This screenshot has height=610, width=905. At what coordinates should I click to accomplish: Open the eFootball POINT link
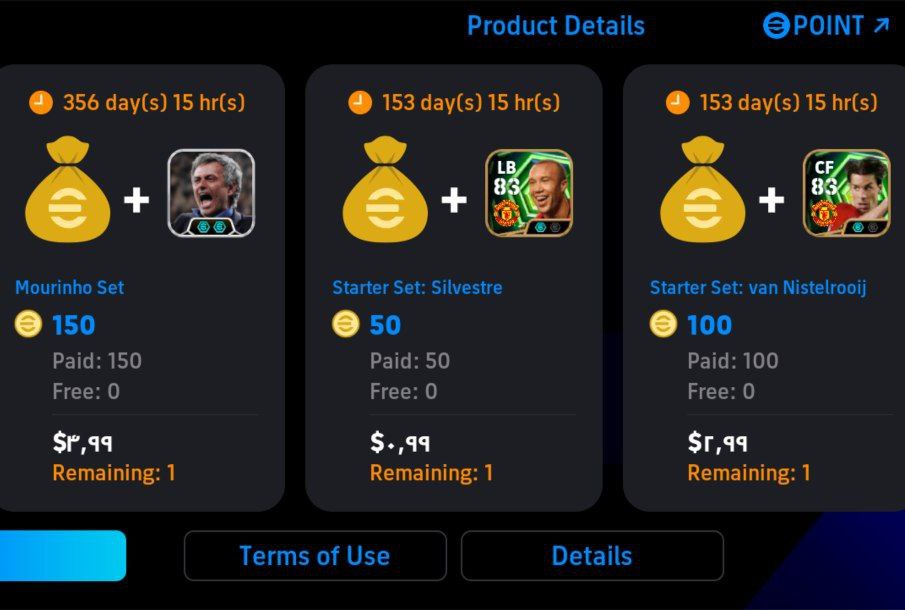tap(825, 26)
